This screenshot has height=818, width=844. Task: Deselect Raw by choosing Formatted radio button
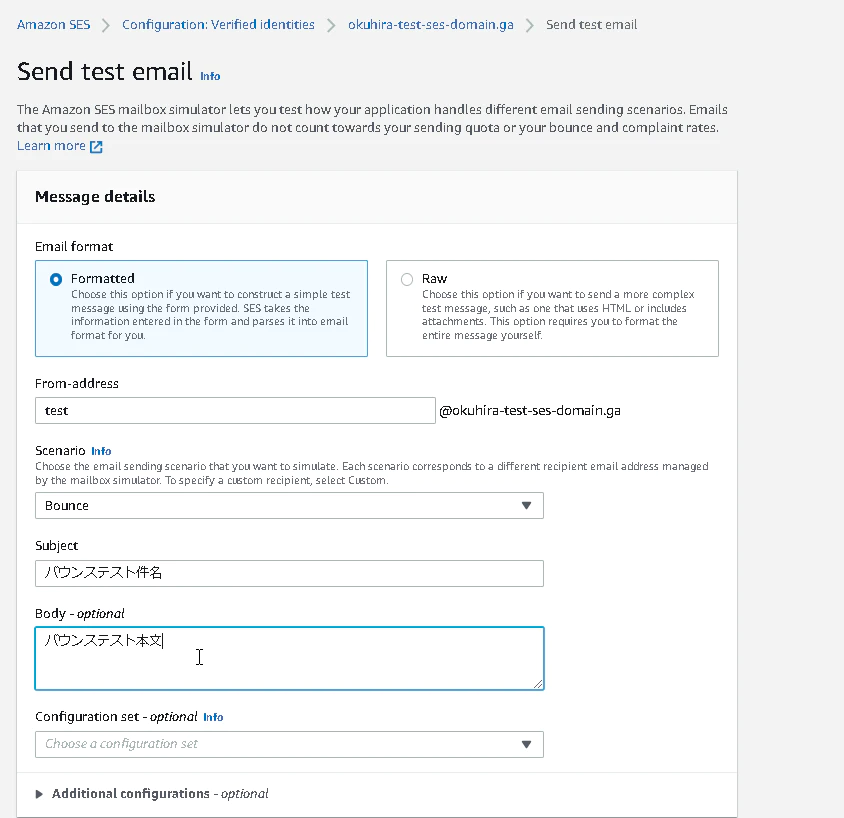point(55,279)
